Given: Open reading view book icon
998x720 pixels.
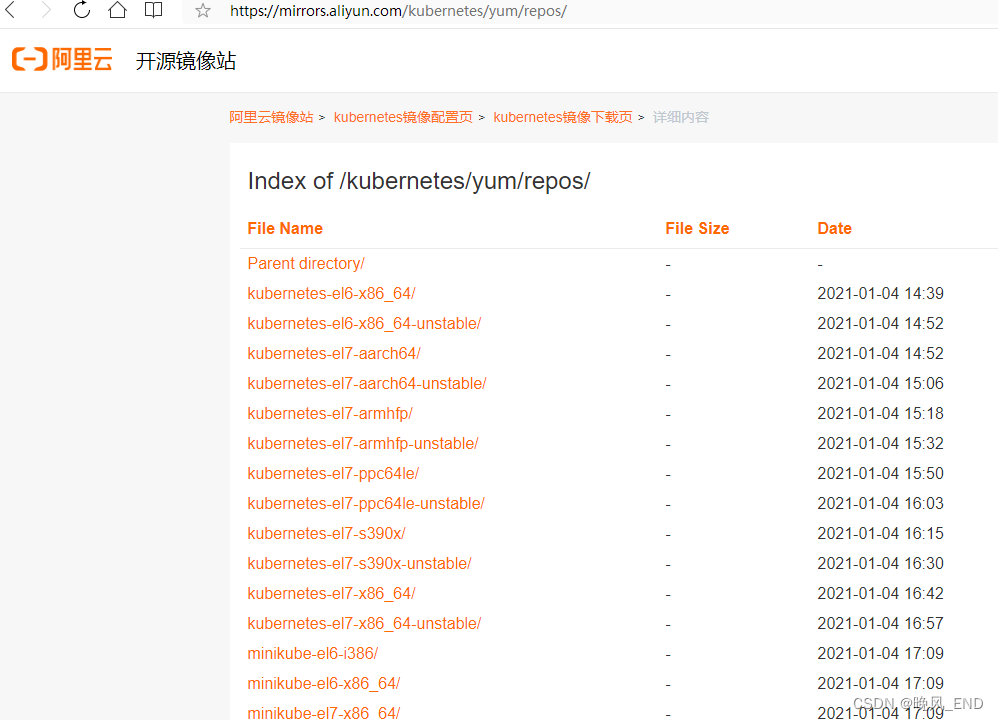Looking at the screenshot, I should pos(153,10).
